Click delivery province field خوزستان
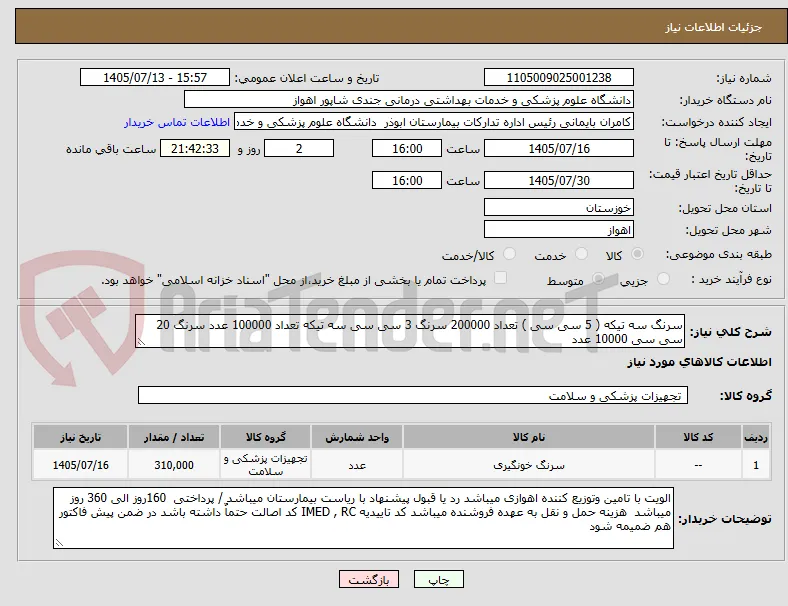Screen dimensions: 788x606 pyautogui.click(x=559, y=207)
